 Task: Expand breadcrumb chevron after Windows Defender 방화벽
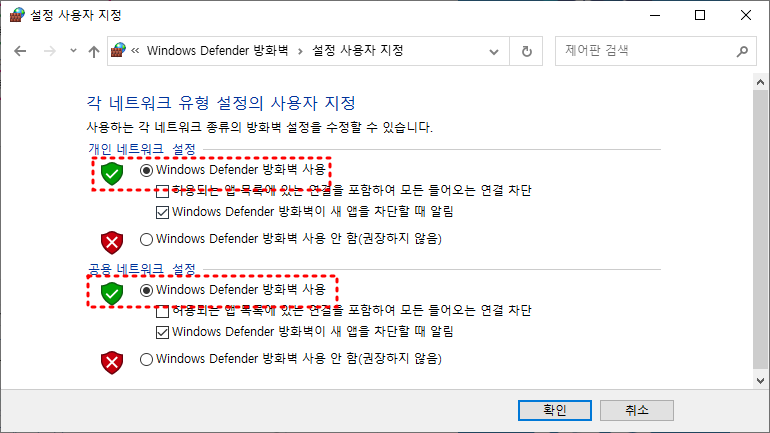(300, 51)
